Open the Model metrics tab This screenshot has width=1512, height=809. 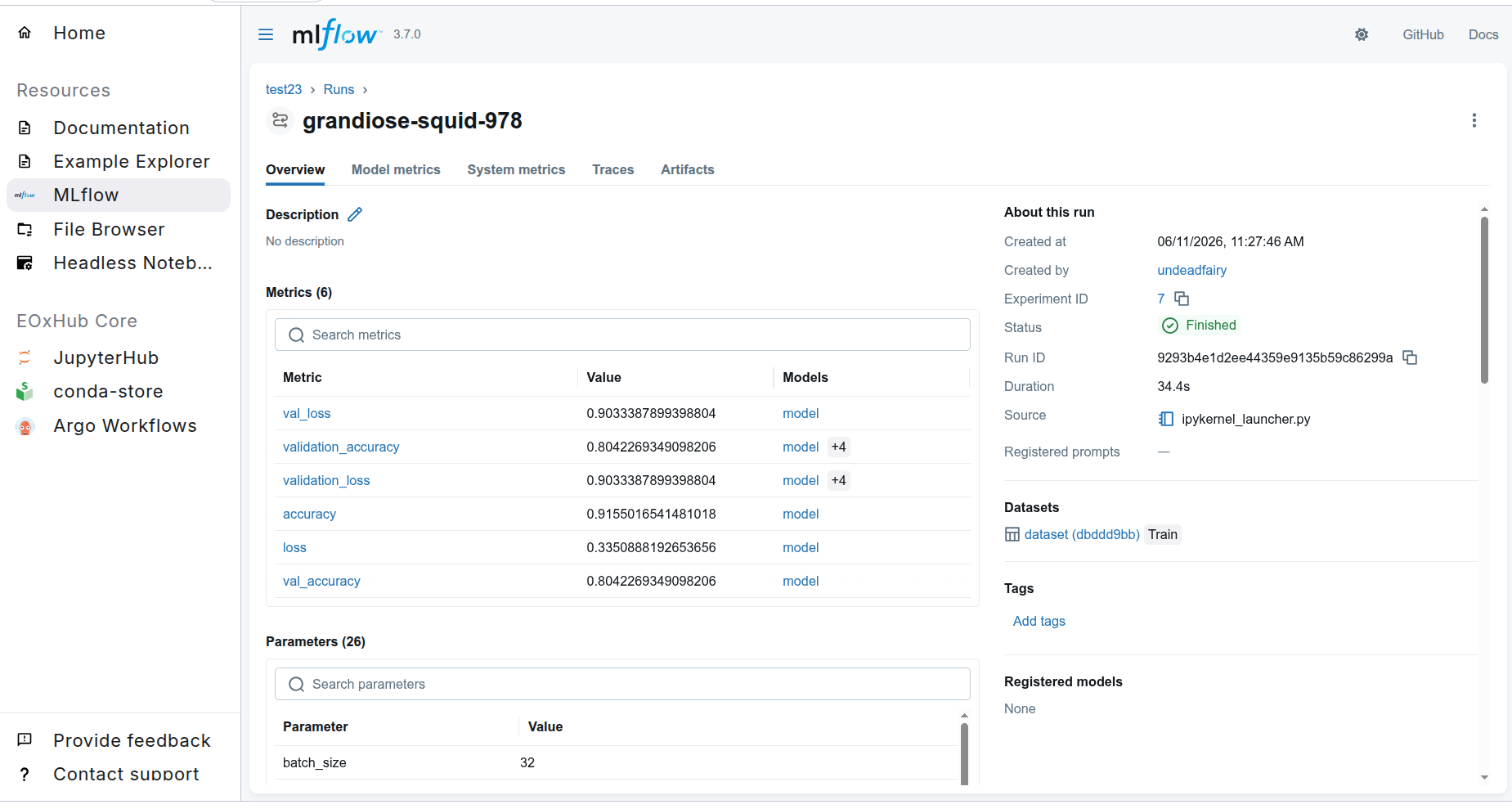tap(396, 169)
